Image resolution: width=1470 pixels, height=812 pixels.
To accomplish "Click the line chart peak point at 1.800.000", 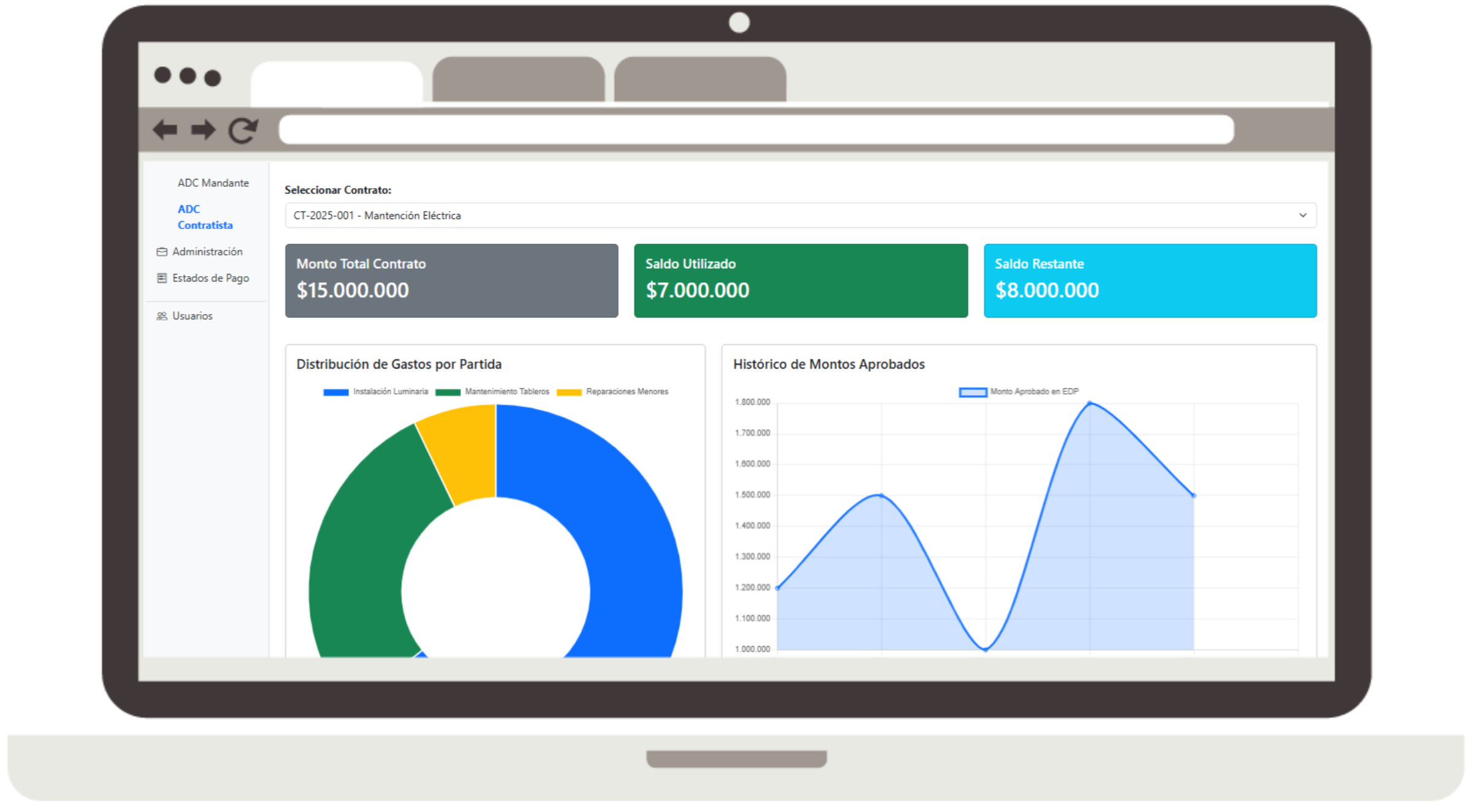I will tap(1090, 403).
